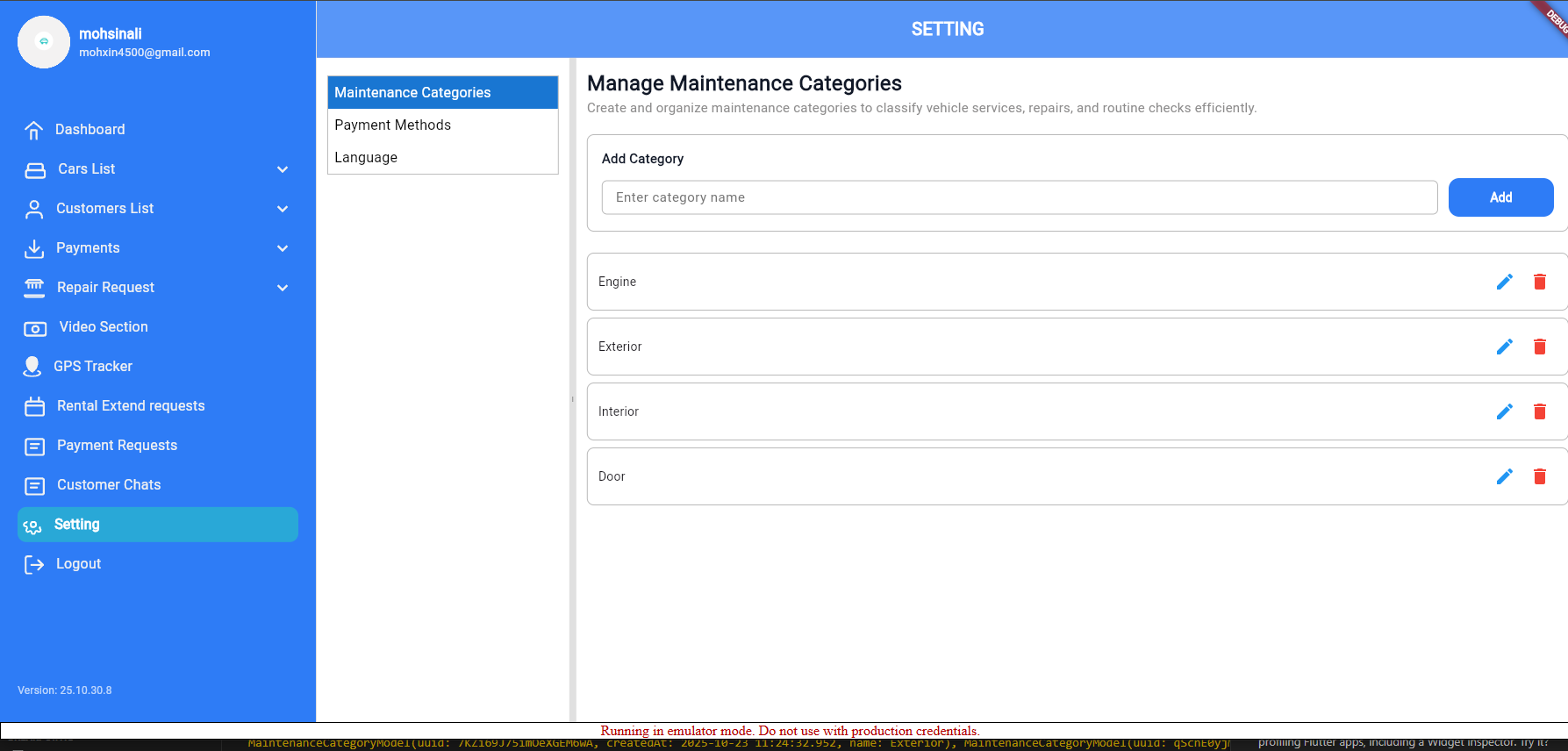This screenshot has height=751, width=1568.
Task: Click the Dashboard home icon
Action: [x=34, y=130]
